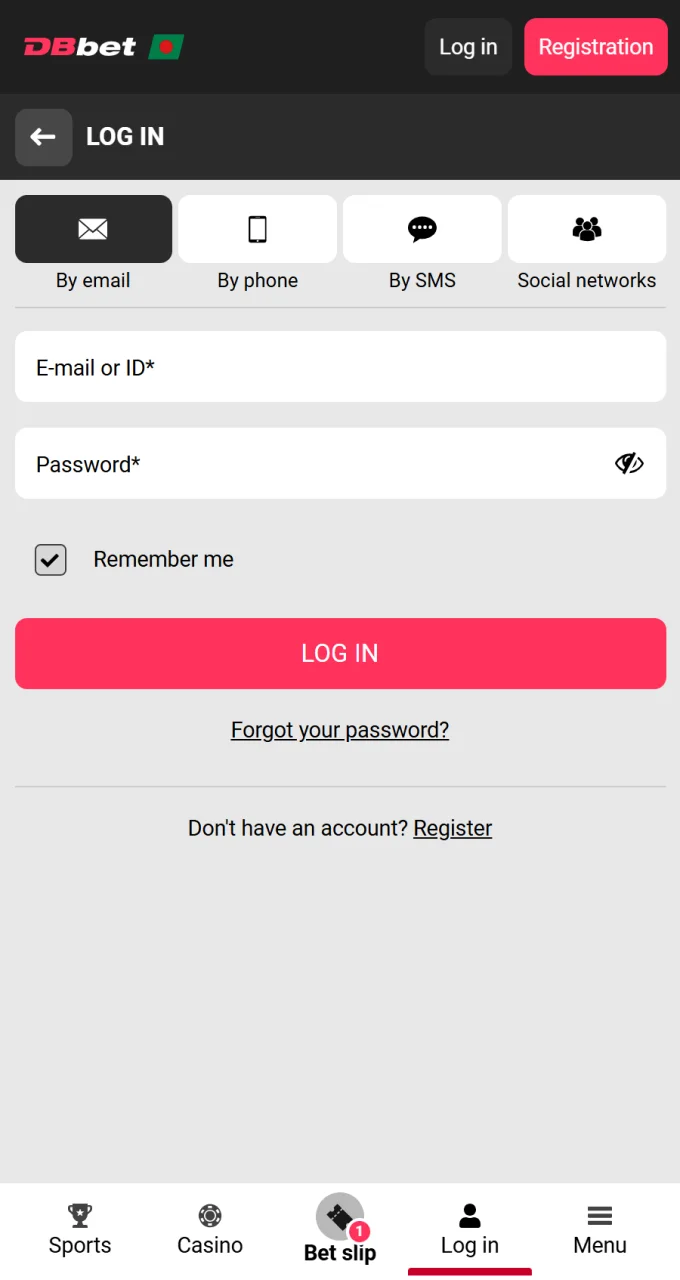Select the By email envelope icon
680x1280 pixels.
click(93, 228)
